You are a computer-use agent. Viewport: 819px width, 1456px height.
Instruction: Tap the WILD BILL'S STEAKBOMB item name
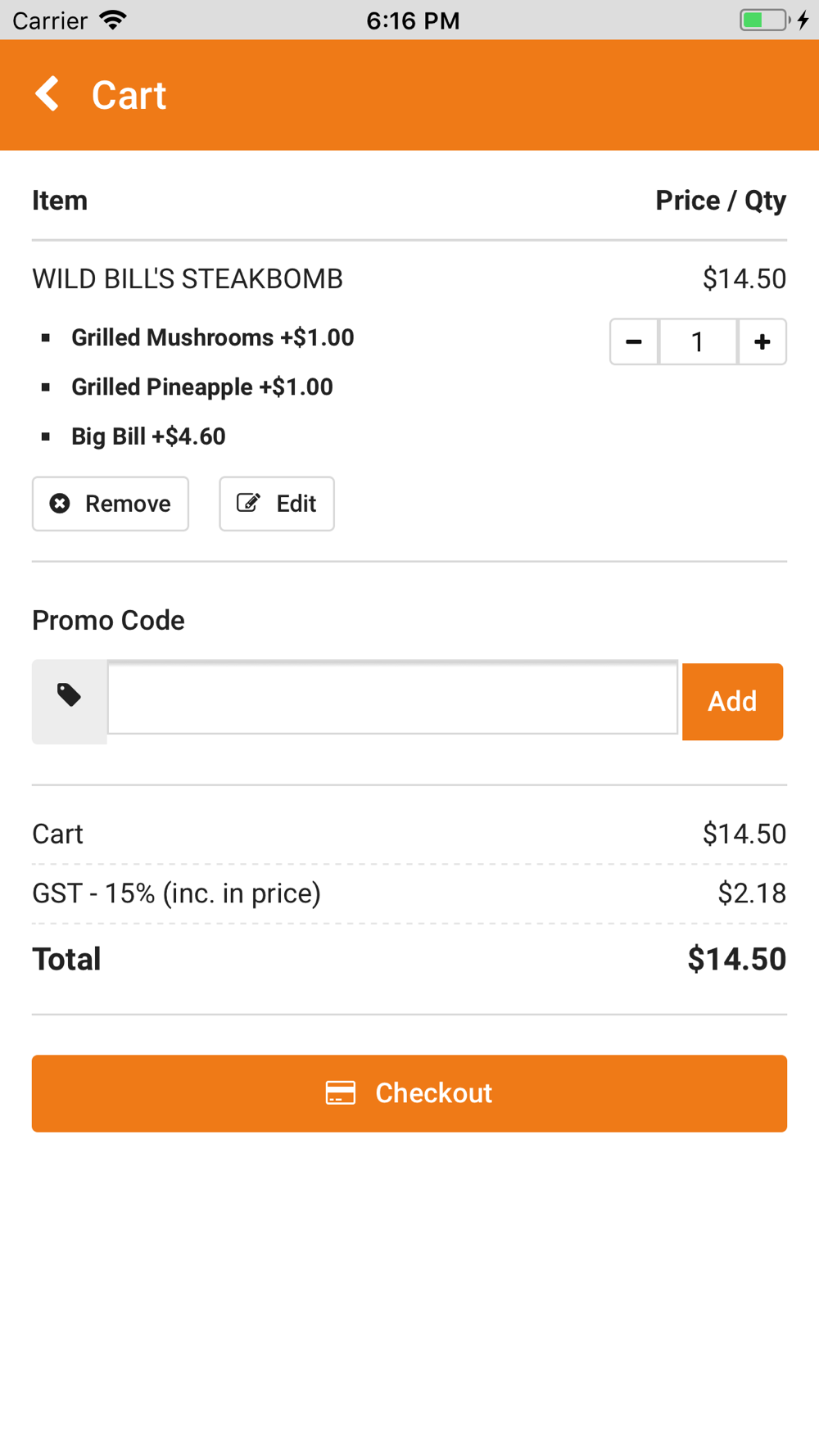point(188,279)
